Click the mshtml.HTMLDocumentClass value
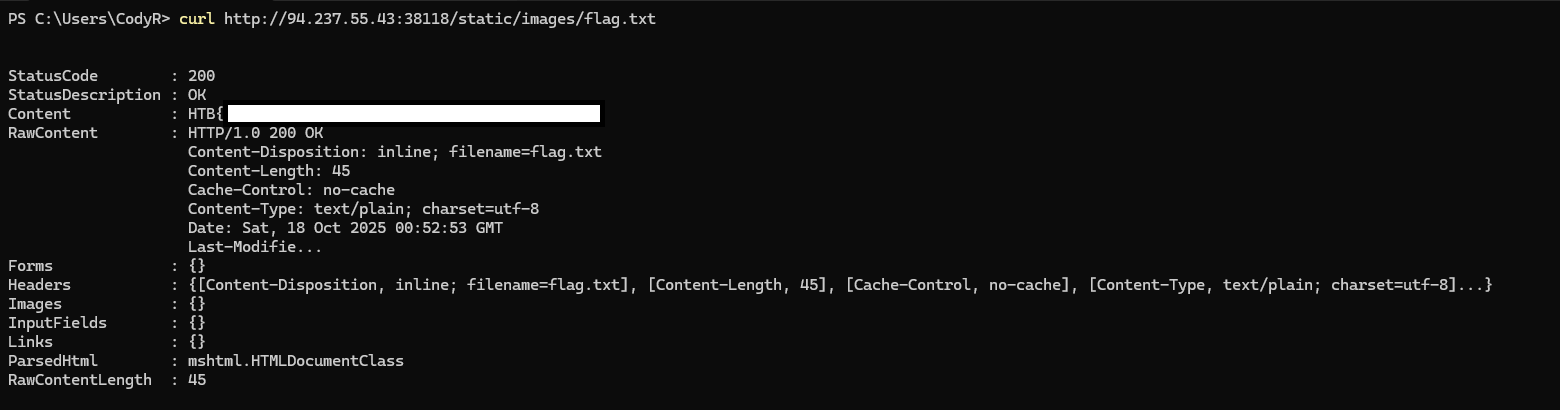The image size is (1560, 410). click(295, 361)
